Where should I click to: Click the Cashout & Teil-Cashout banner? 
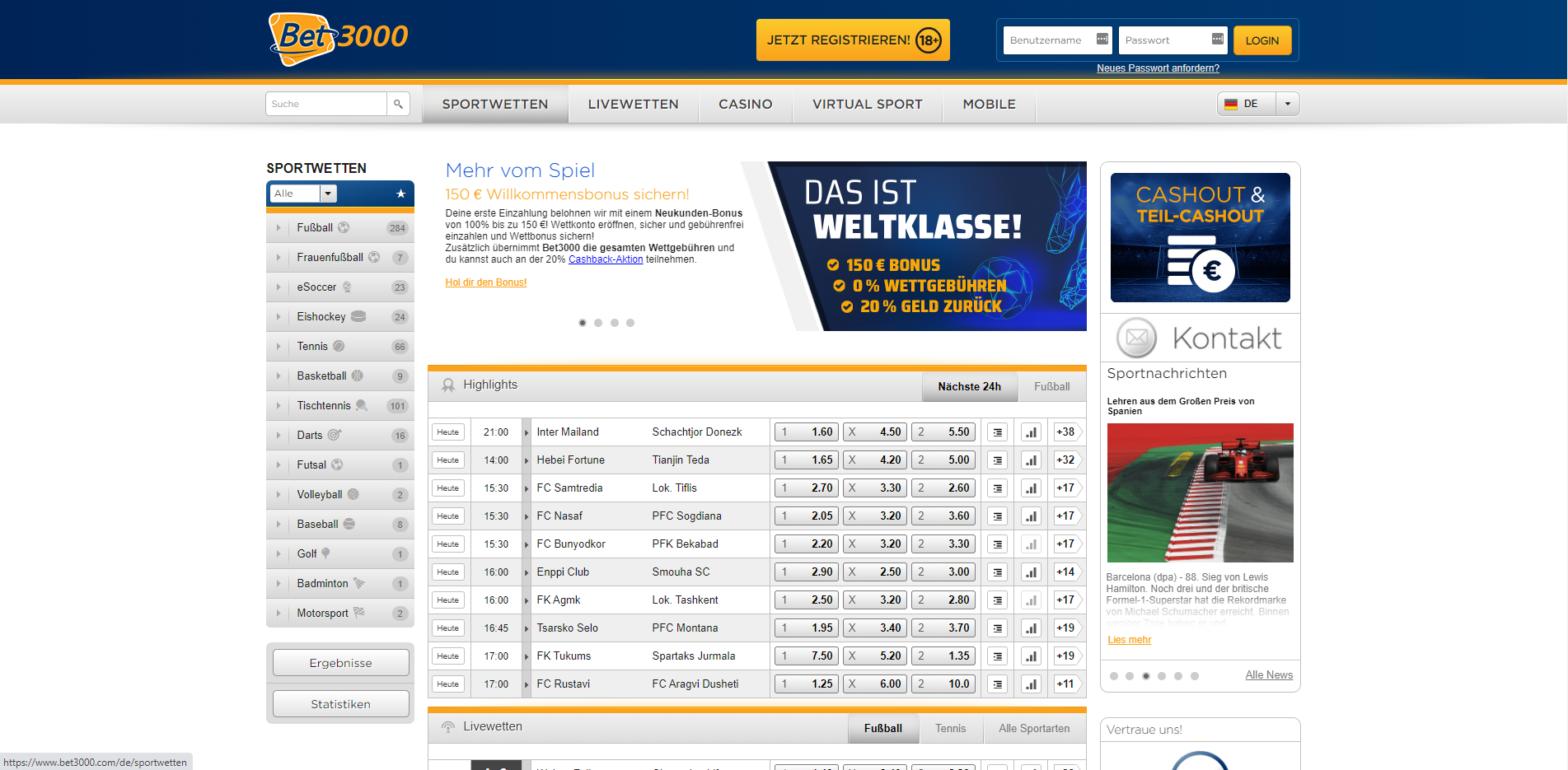pos(1201,237)
